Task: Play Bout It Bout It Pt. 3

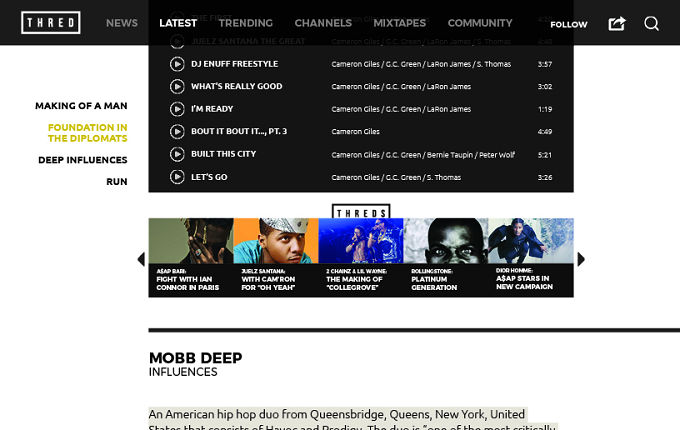Action: 177,132
